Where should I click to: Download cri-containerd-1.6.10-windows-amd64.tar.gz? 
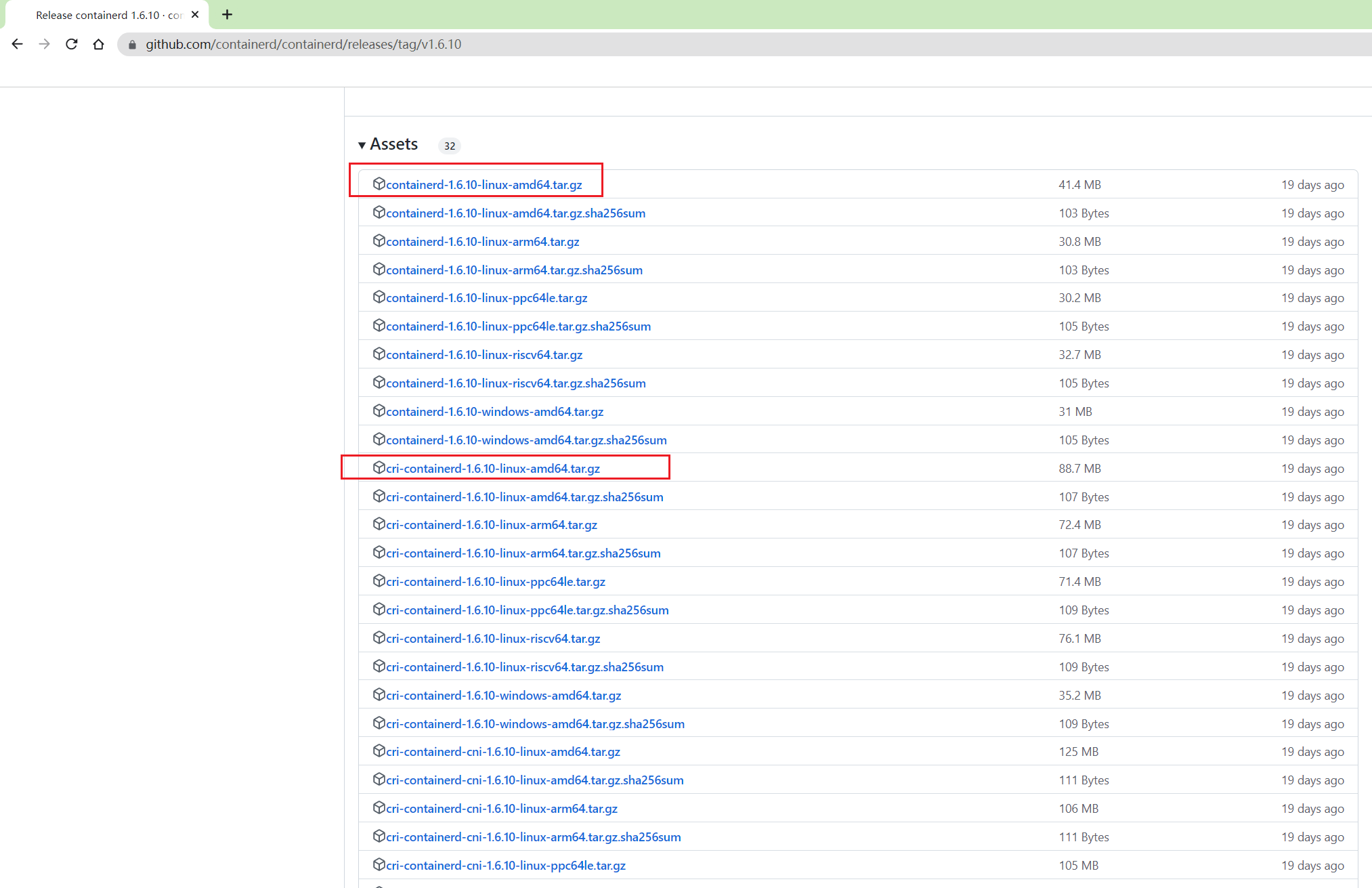(x=504, y=696)
